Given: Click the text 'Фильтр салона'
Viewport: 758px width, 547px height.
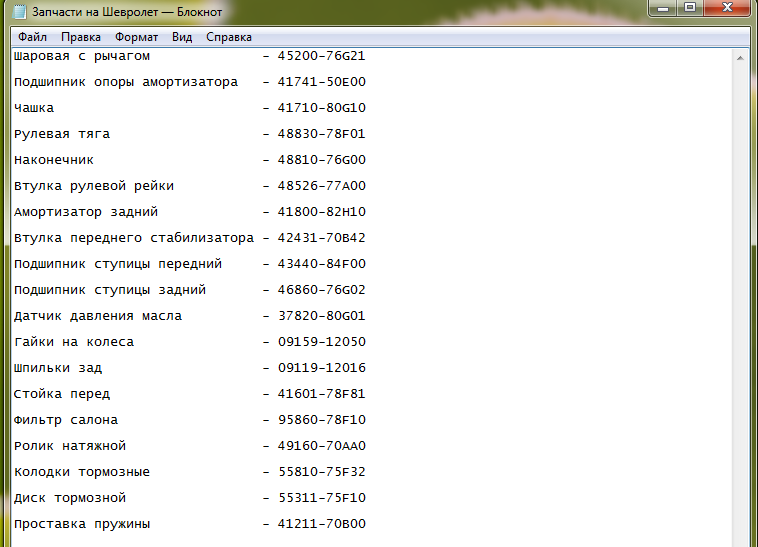Looking at the screenshot, I should 66,420.
